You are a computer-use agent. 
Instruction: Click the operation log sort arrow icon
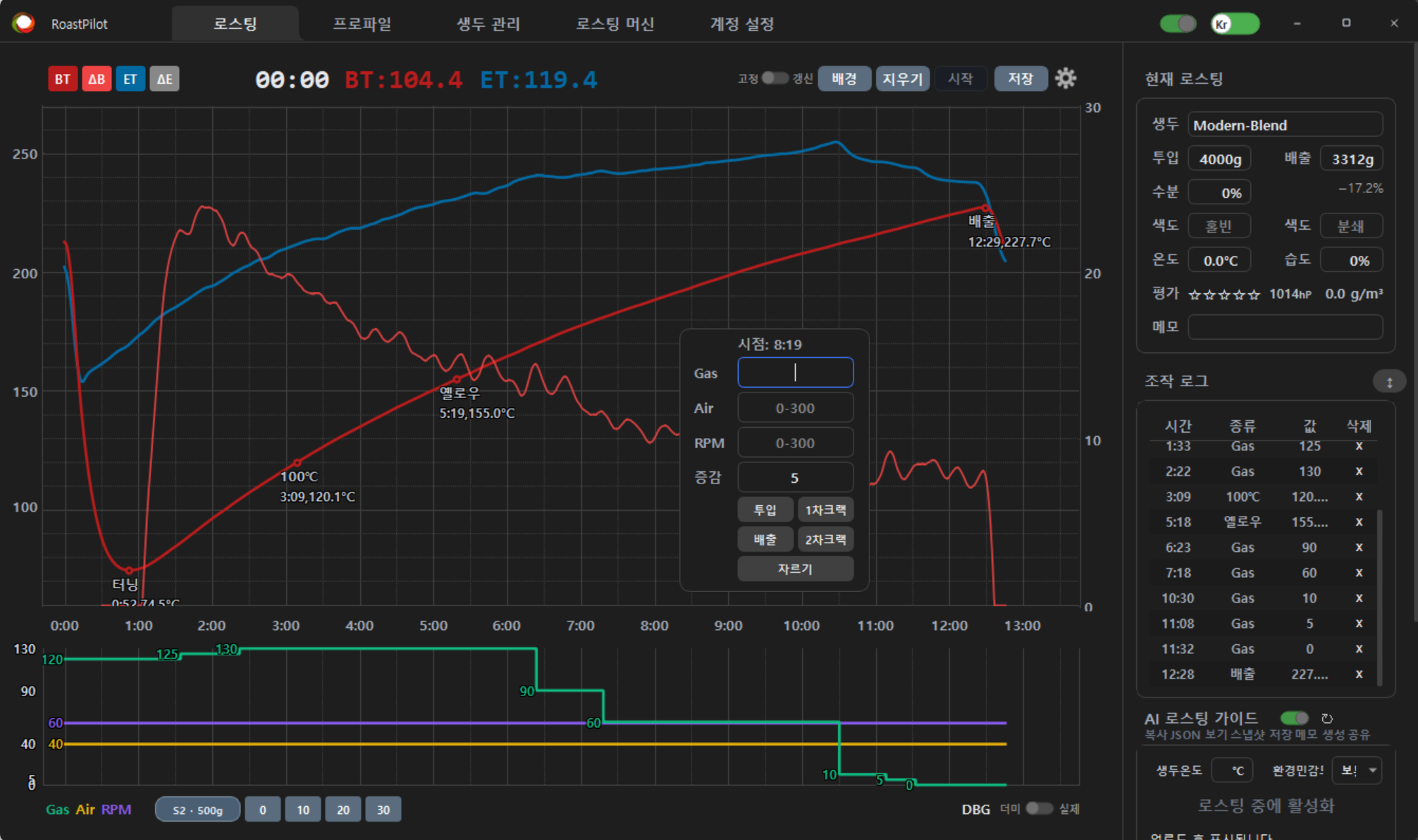click(1389, 382)
